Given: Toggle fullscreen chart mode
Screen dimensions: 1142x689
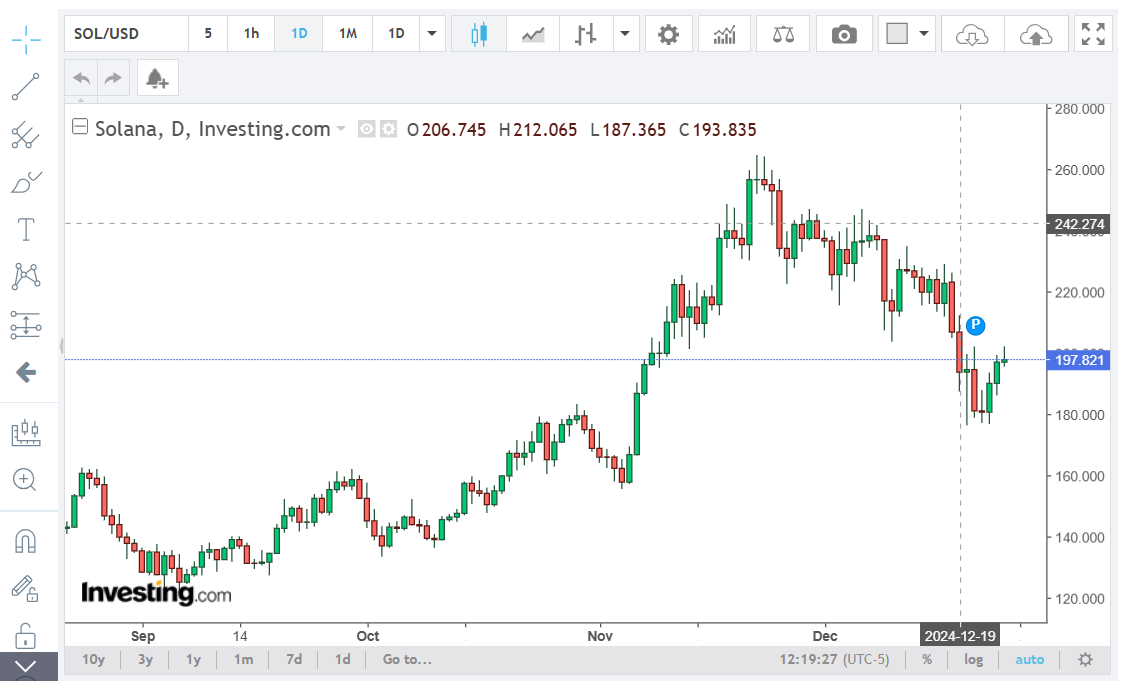Looking at the screenshot, I should tap(1092, 34).
